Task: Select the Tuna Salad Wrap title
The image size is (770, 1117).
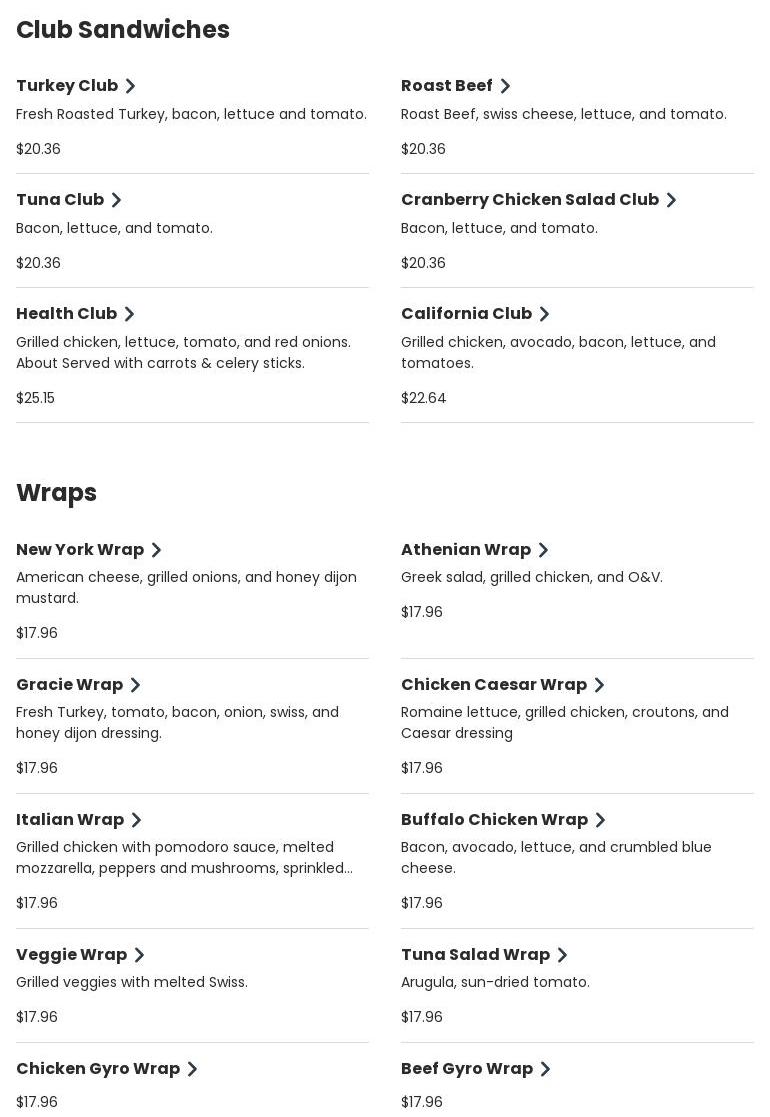Action: pyautogui.click(x=475, y=955)
